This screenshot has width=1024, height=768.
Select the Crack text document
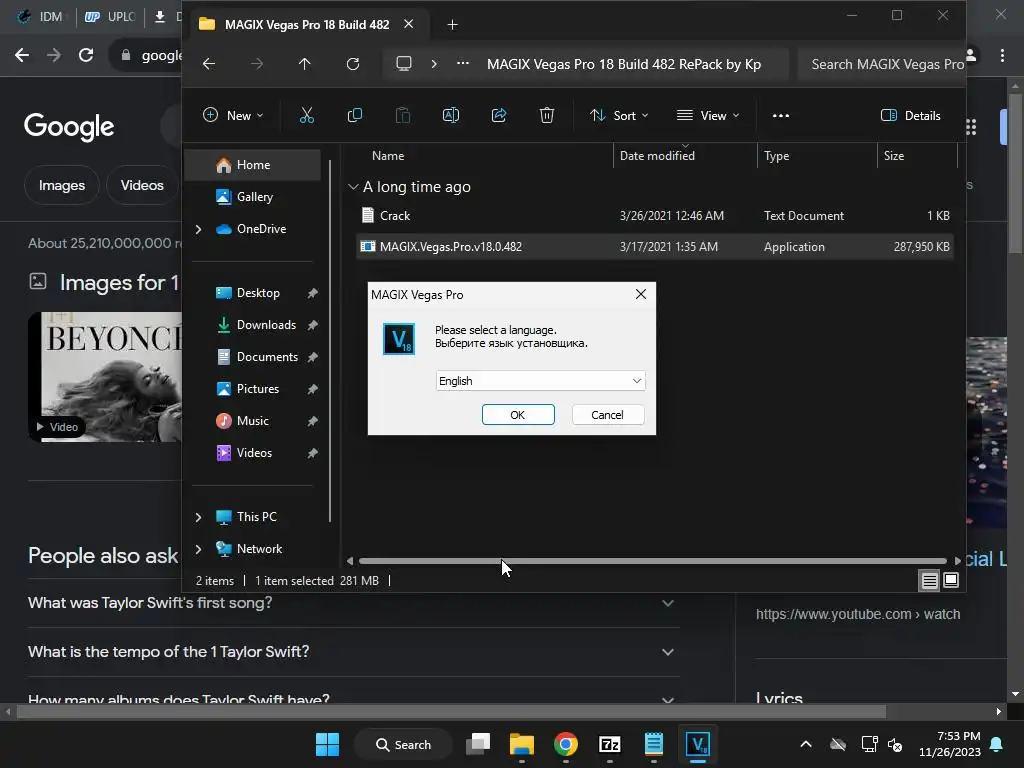click(654, 216)
